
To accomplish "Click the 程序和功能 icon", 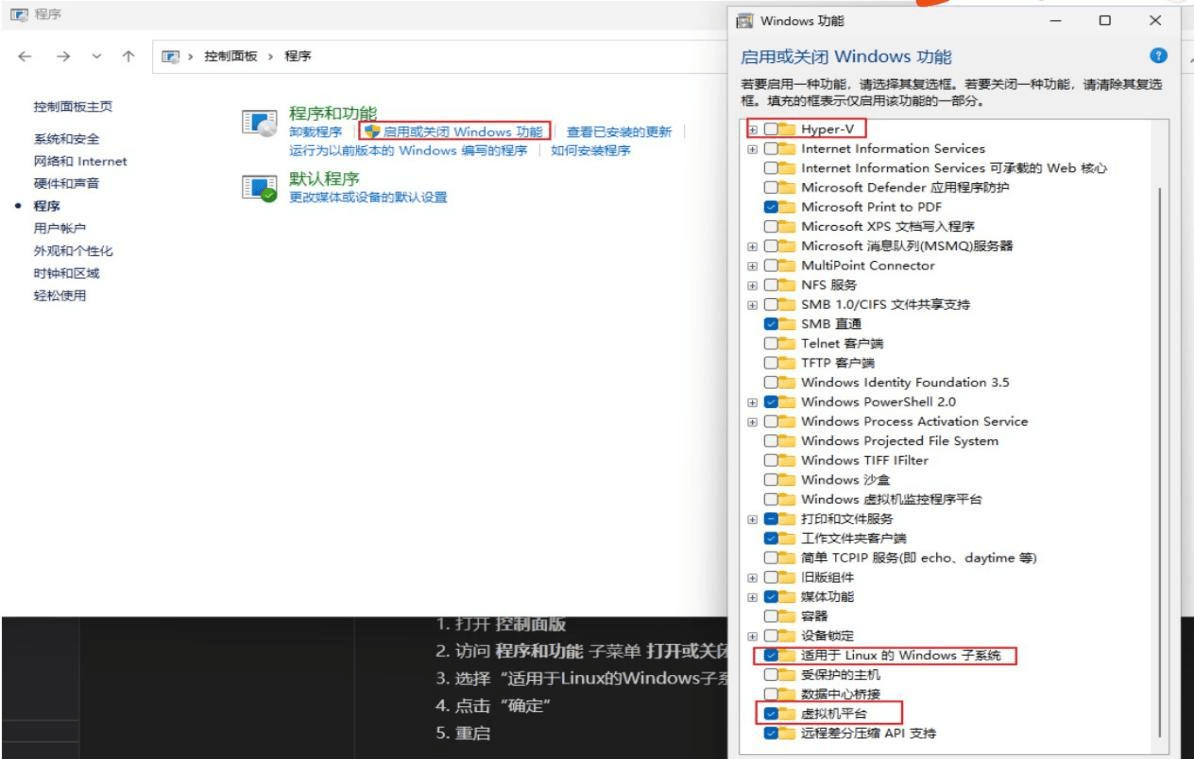I will pos(260,123).
